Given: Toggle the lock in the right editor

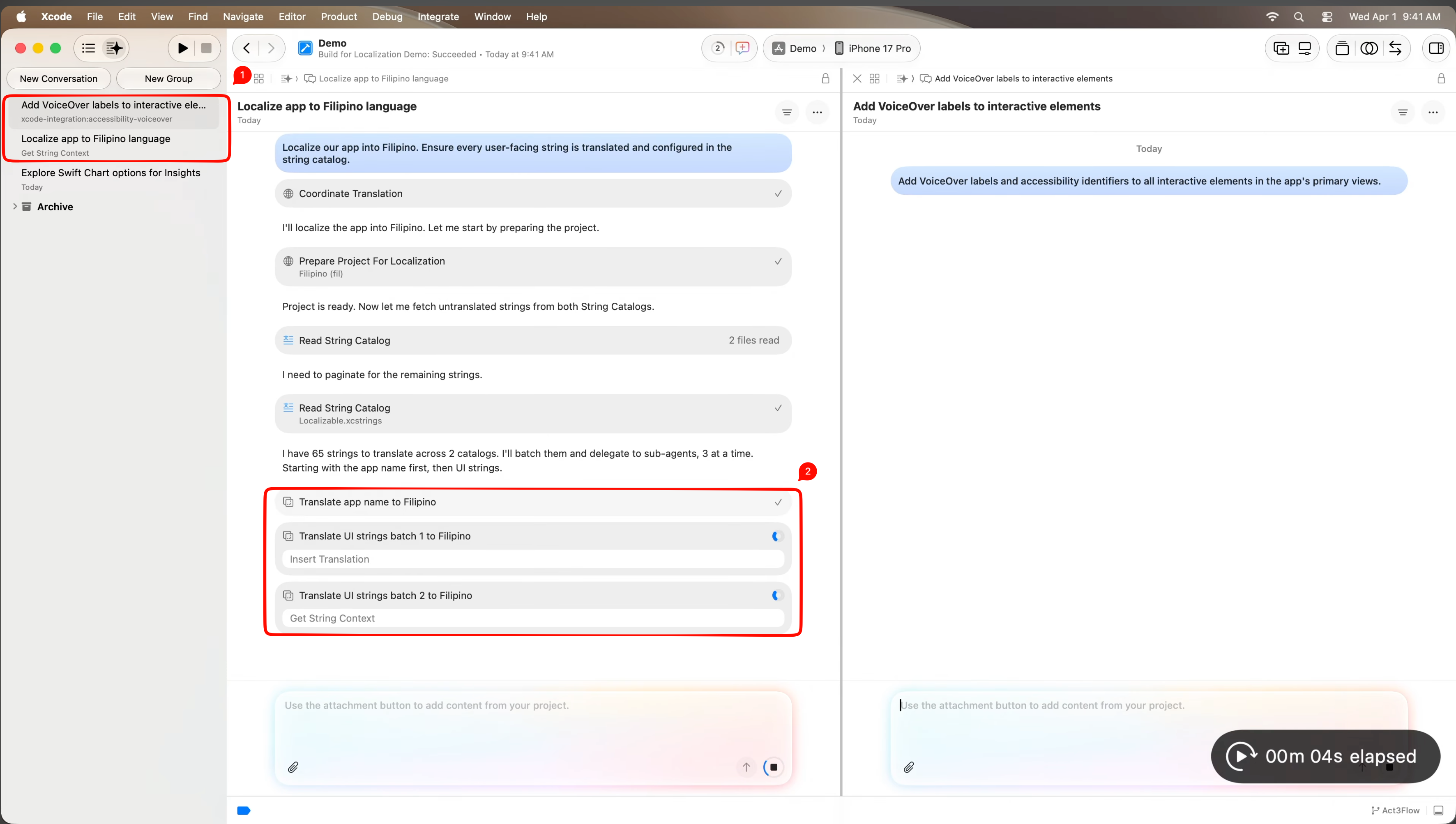Looking at the screenshot, I should click(x=1441, y=79).
